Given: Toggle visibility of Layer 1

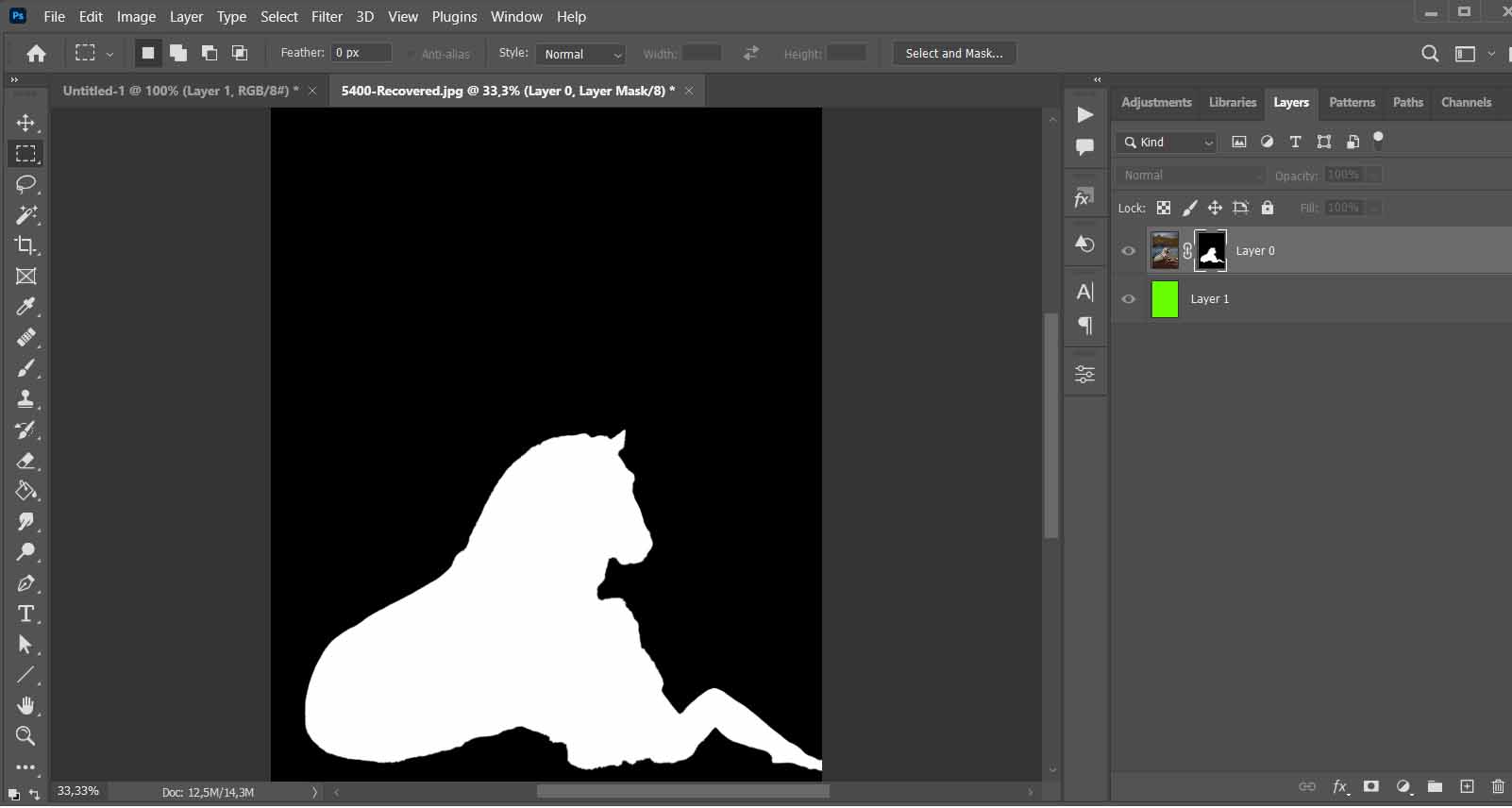Looking at the screenshot, I should tap(1128, 299).
